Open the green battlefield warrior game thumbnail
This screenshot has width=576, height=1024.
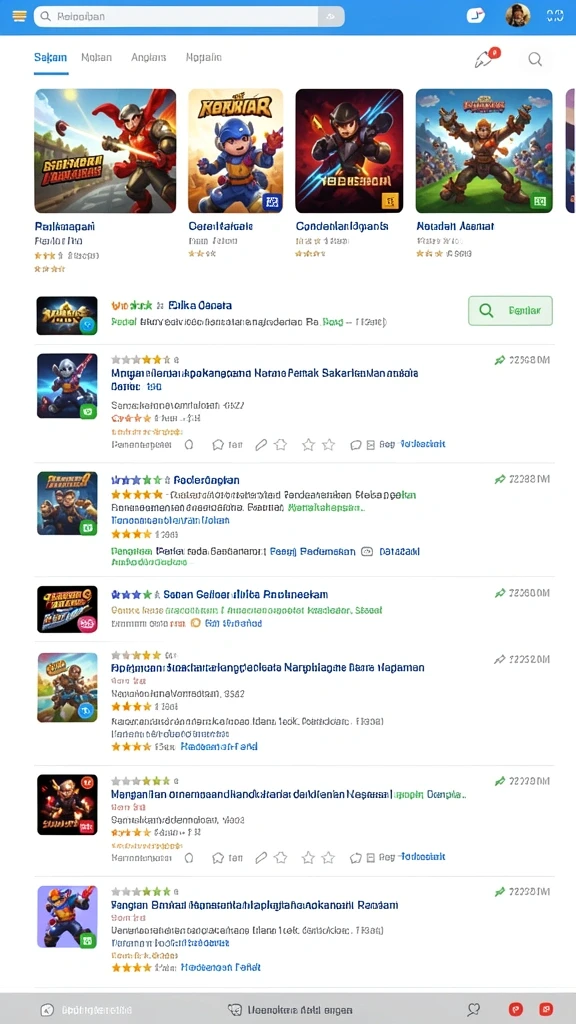[484, 151]
